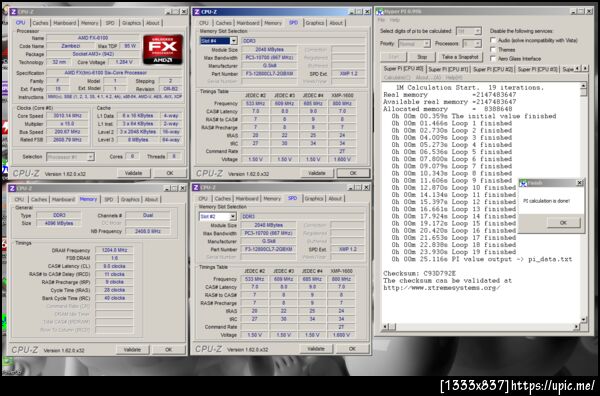Click the Z title icon of the Slot #2 CPU-Z window

point(196,187)
